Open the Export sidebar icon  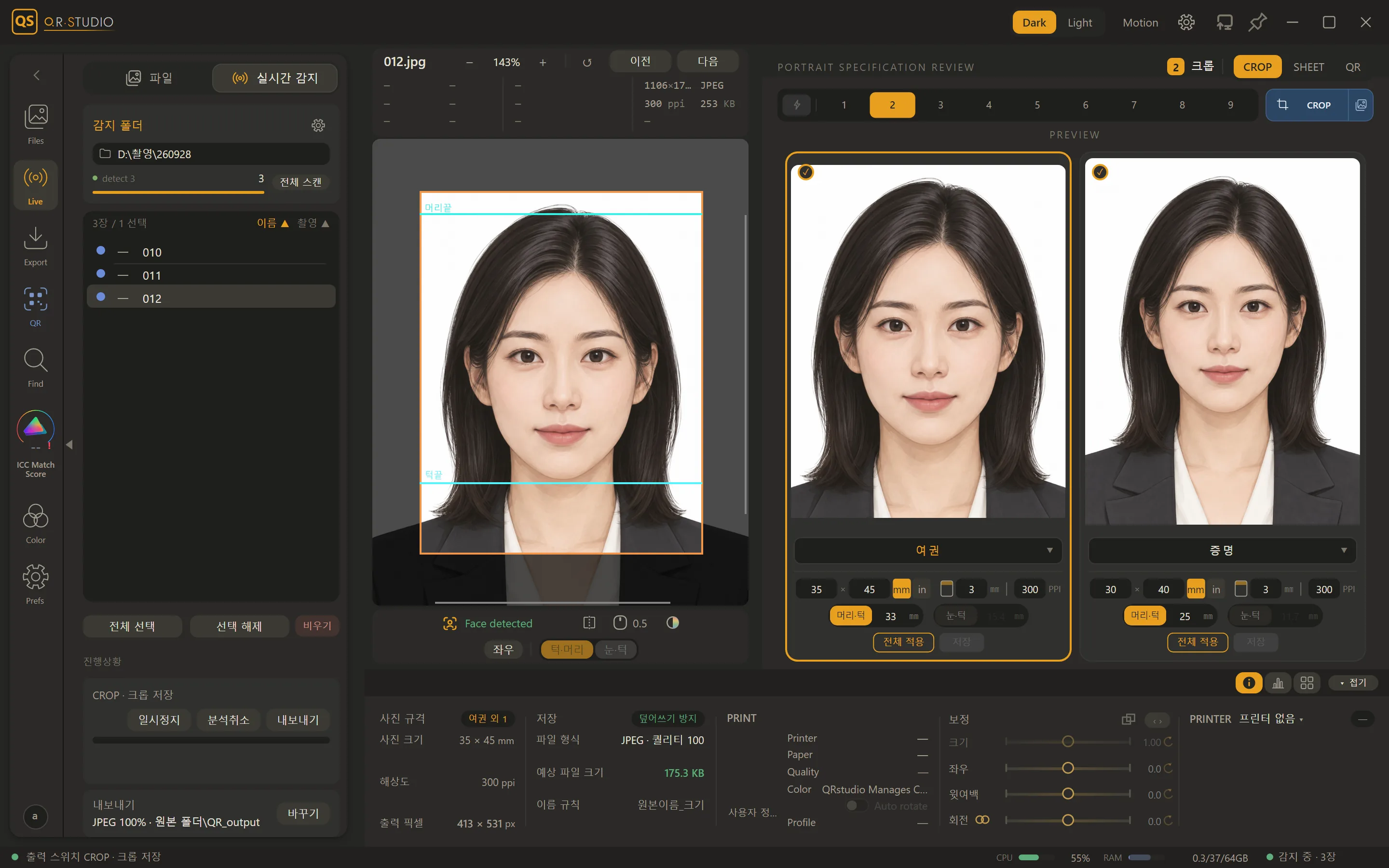36,246
